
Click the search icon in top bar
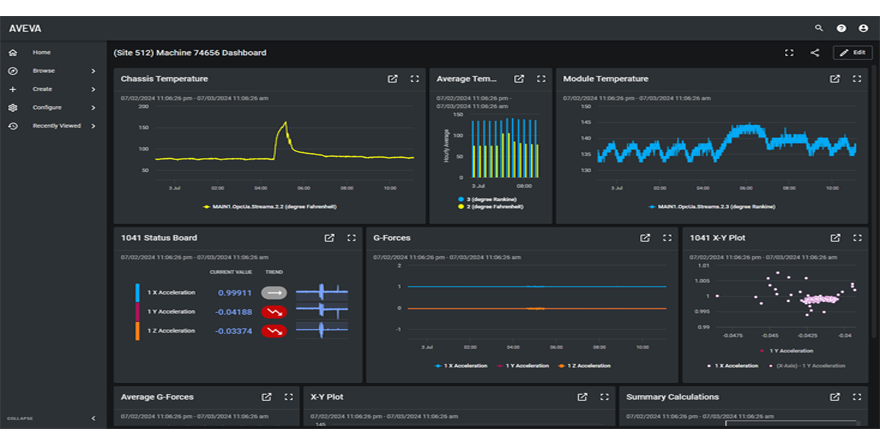tap(819, 28)
